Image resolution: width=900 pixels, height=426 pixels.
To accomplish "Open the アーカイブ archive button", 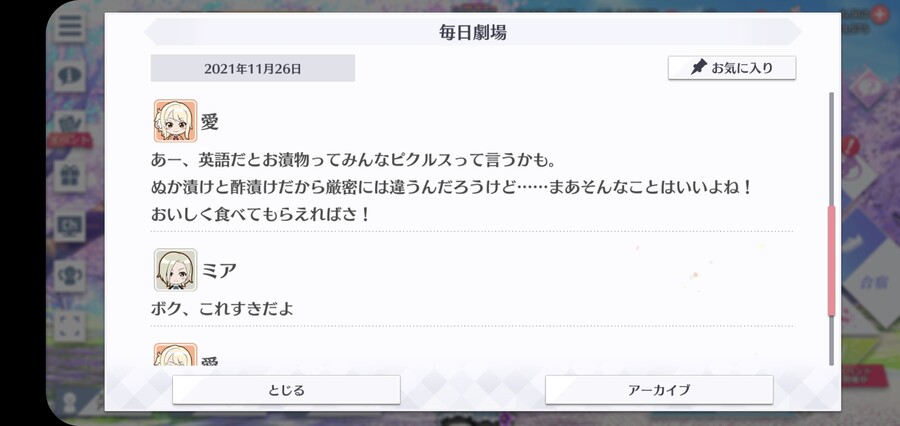I will [x=659, y=390].
